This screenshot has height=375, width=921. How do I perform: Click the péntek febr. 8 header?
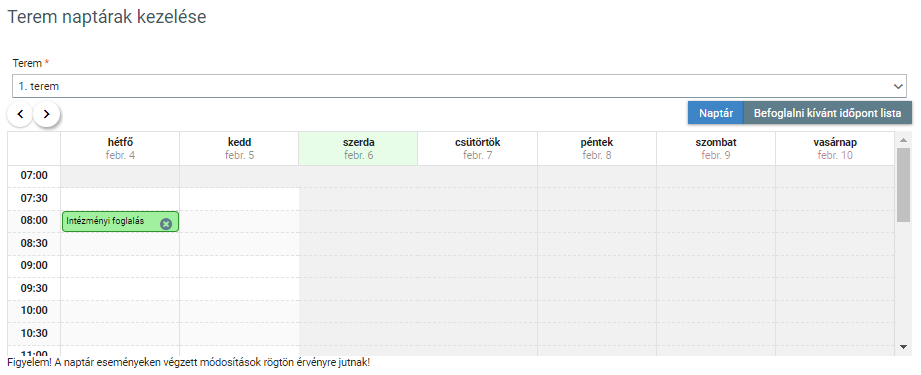(597, 149)
